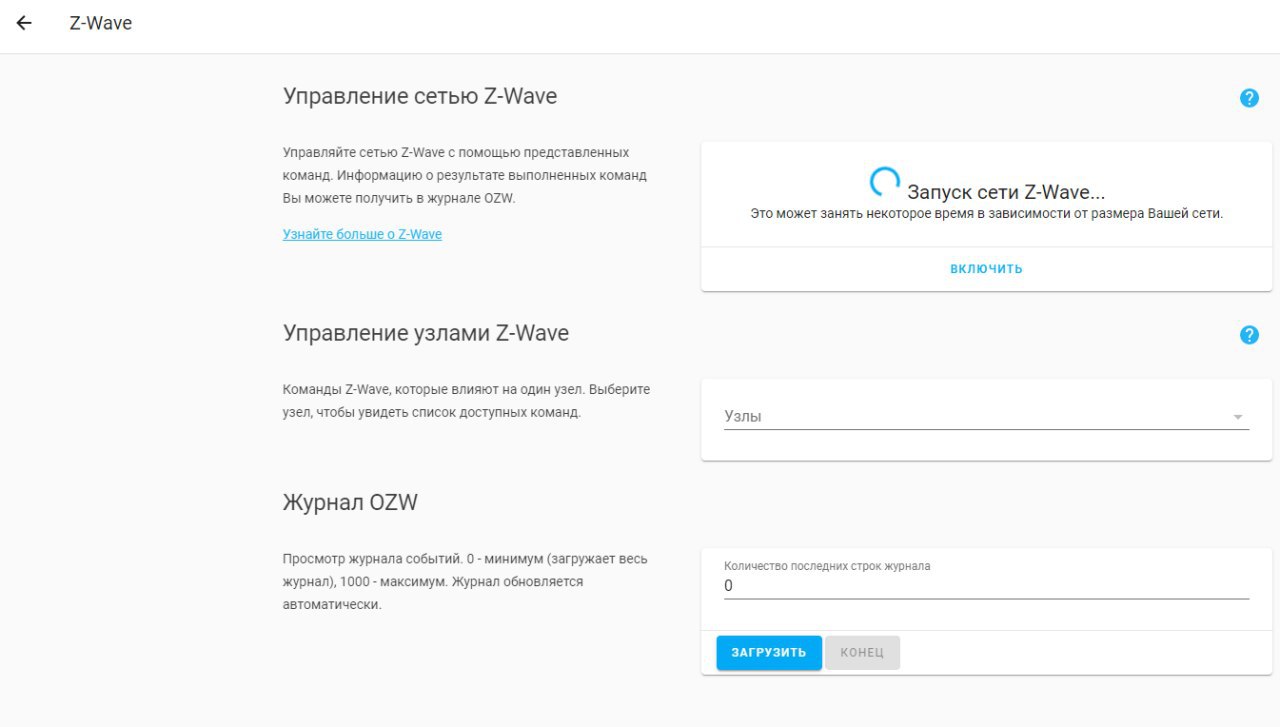Viewport: 1280px width, 727px height.
Task: Click the Журнал OZW heading
Action: tap(350, 503)
